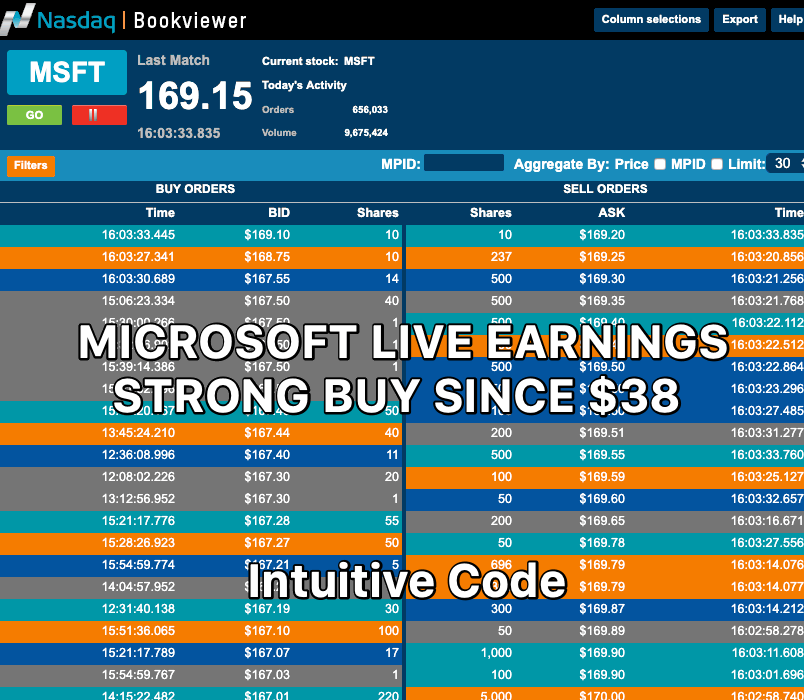The height and width of the screenshot is (700, 804).
Task: Click buy time 12:08:02.226
Action: click(138, 477)
